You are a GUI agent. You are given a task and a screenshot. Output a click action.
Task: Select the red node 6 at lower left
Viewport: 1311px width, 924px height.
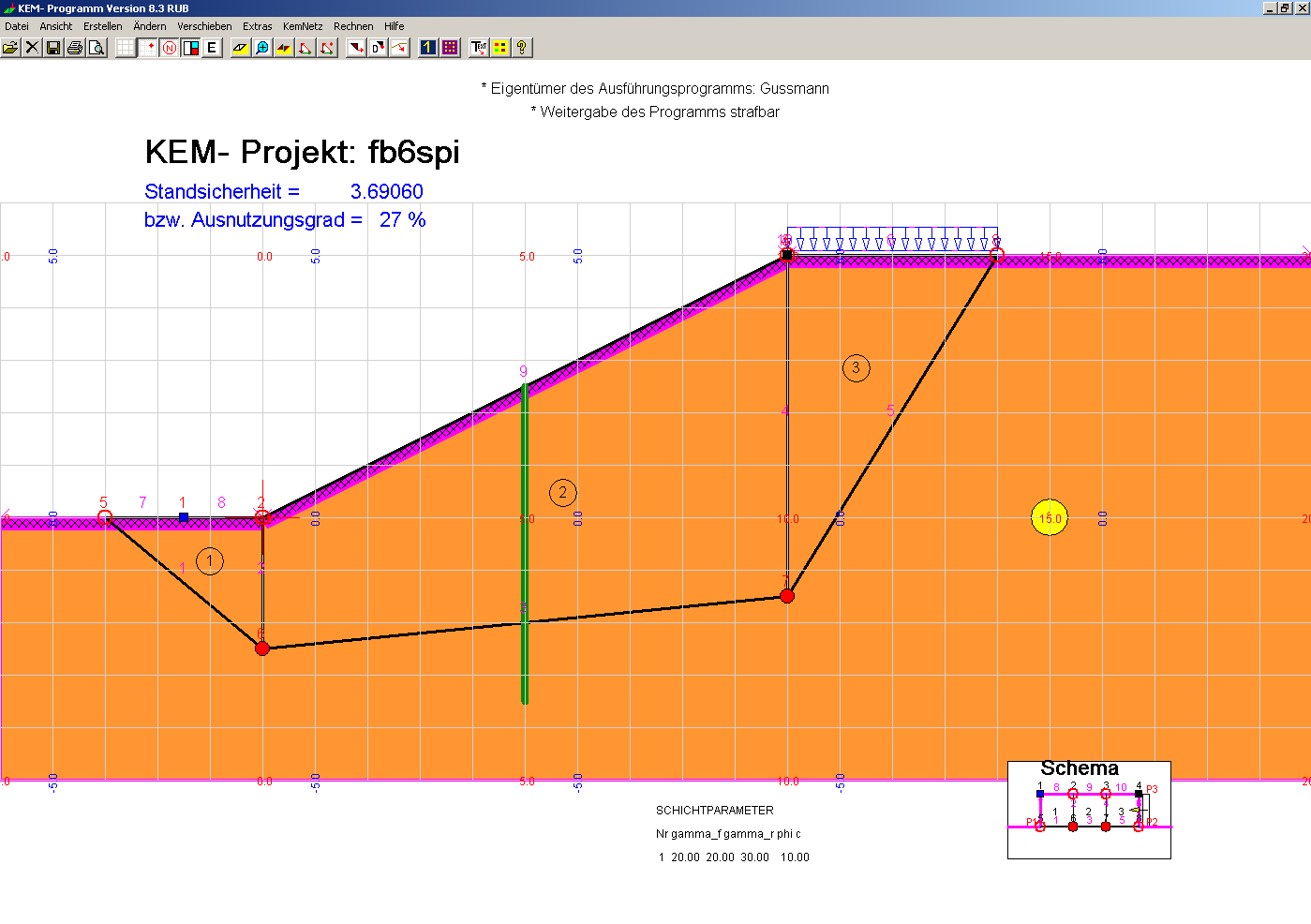point(262,648)
